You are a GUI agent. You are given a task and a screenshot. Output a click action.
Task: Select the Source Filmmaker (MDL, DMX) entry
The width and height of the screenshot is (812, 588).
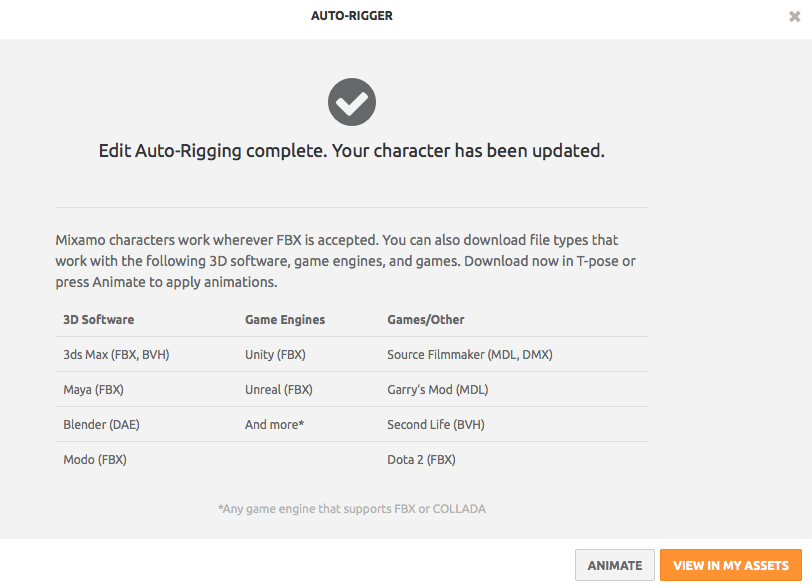point(470,355)
